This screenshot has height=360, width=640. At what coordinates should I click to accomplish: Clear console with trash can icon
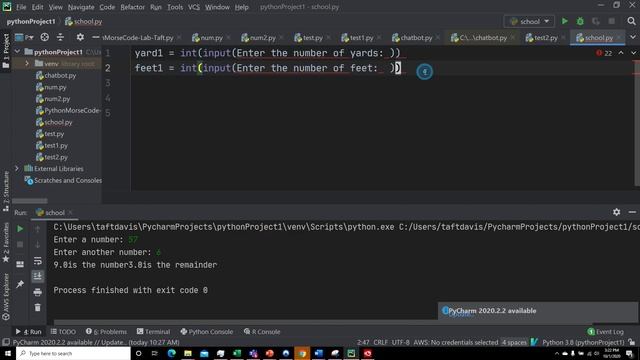point(38,307)
